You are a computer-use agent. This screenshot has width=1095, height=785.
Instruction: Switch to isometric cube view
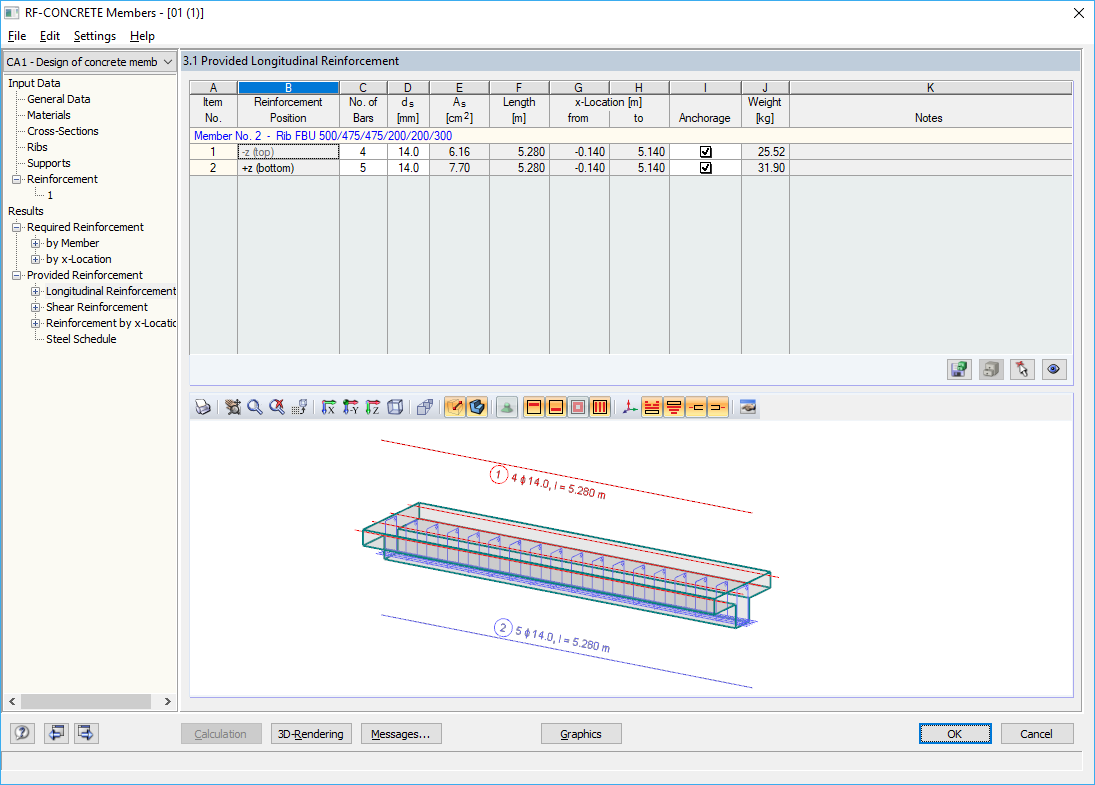pyautogui.click(x=395, y=407)
